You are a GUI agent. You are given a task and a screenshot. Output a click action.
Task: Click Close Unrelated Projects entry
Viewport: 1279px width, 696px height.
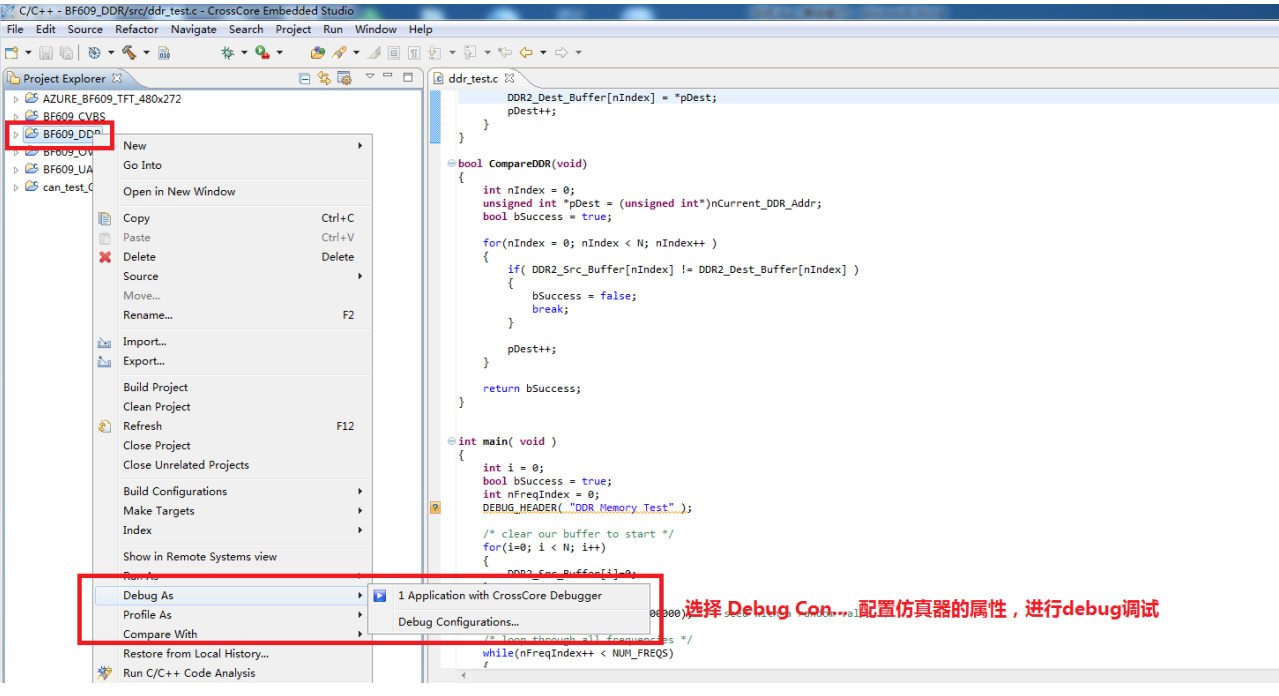(x=232, y=465)
